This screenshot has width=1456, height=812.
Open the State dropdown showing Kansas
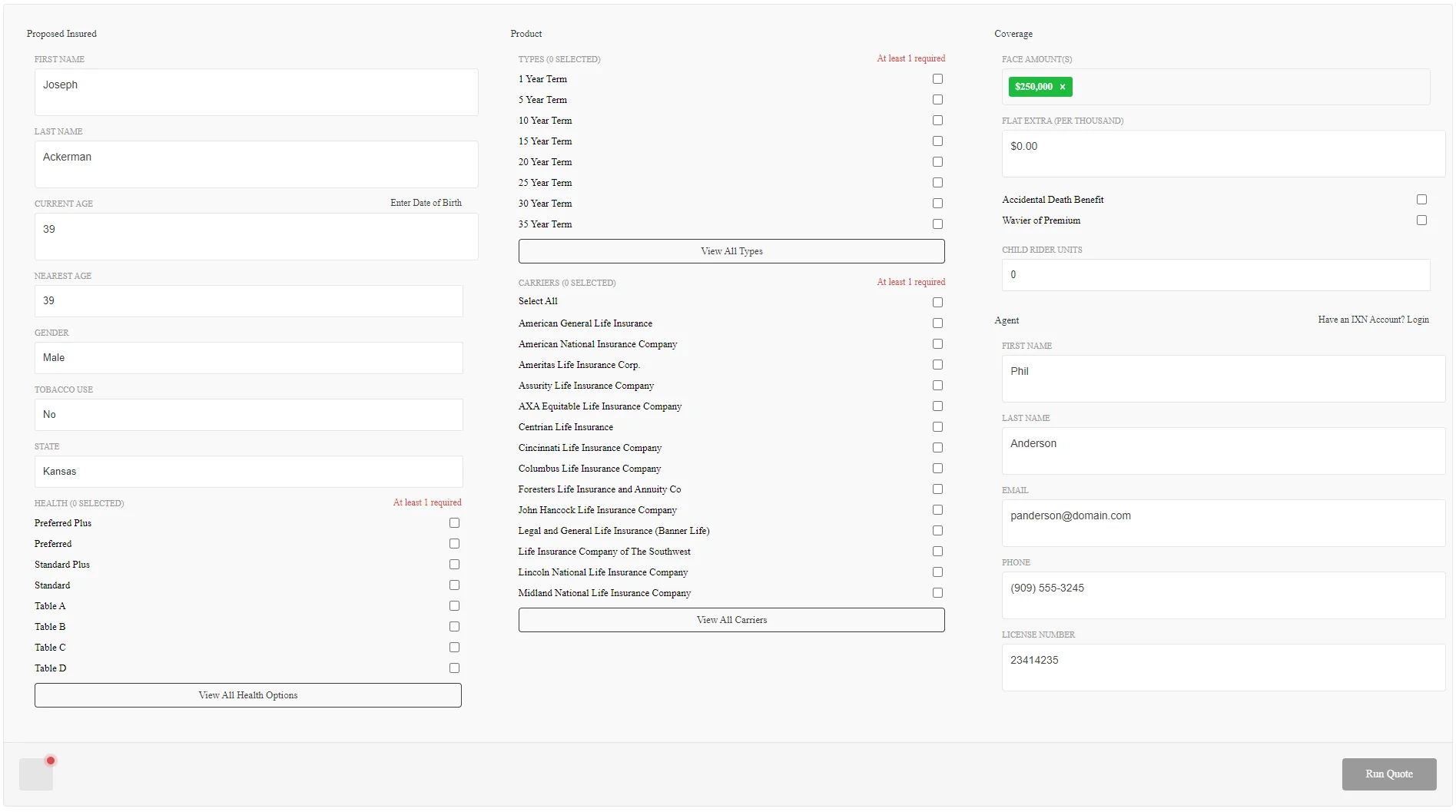(x=248, y=472)
